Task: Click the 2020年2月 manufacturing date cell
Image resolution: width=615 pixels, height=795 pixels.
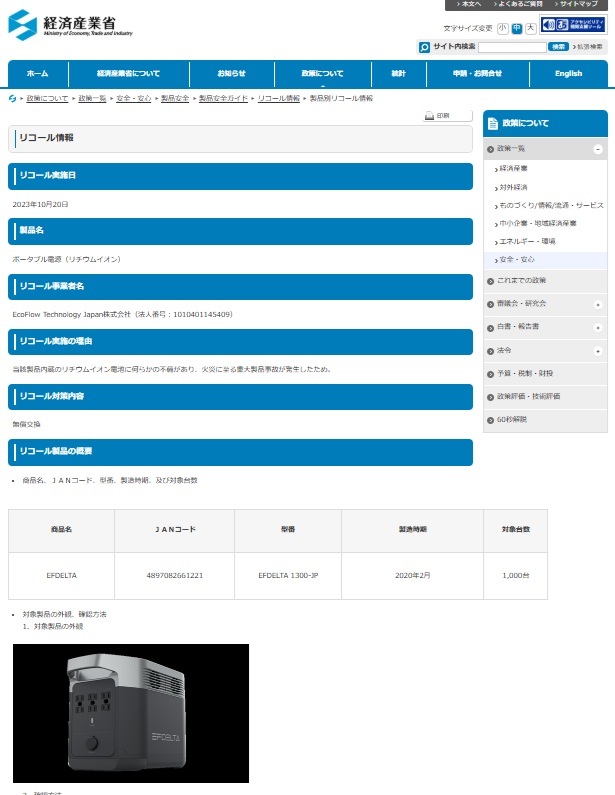Action: pyautogui.click(x=413, y=575)
